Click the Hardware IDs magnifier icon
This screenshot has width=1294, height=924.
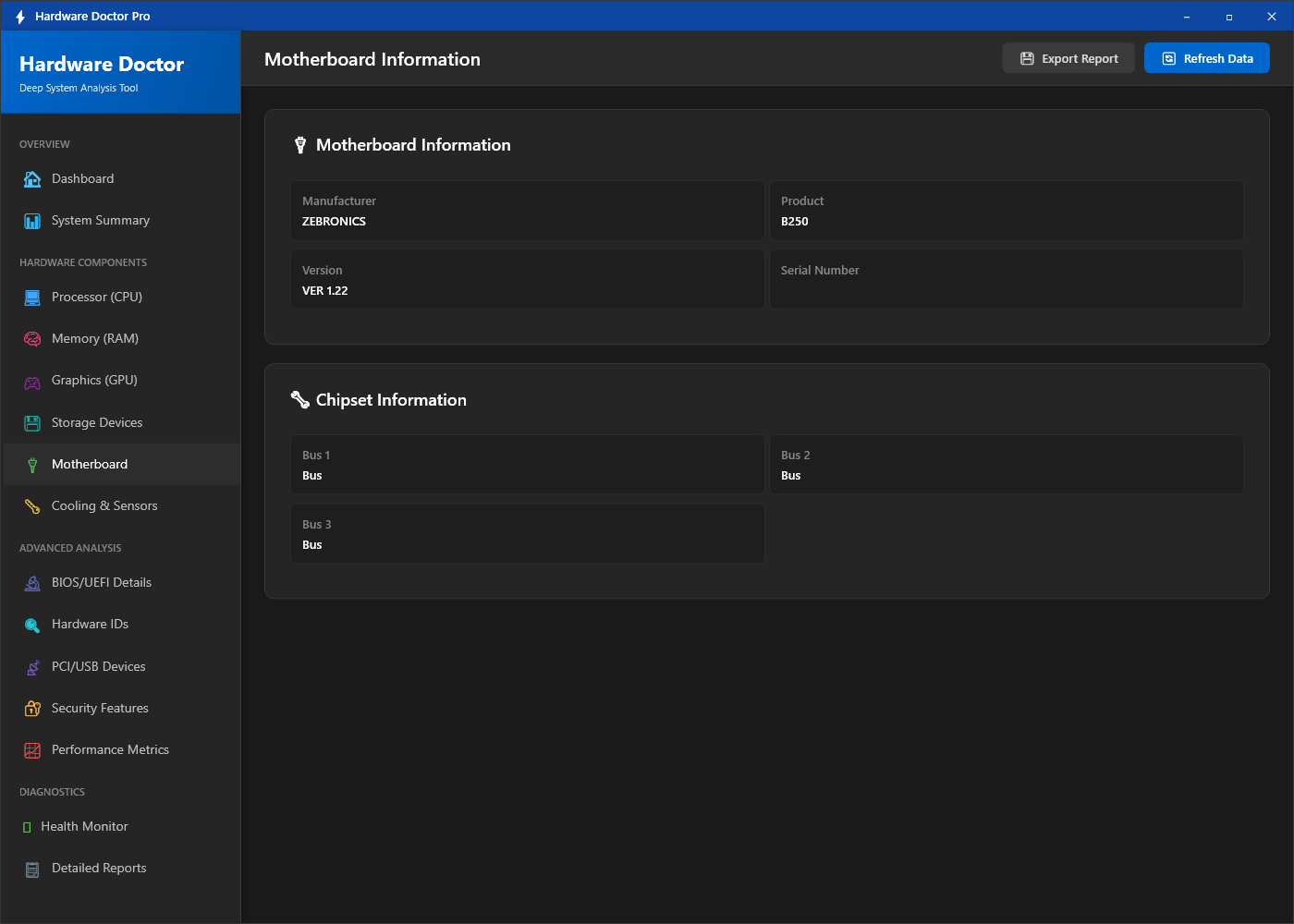click(32, 626)
